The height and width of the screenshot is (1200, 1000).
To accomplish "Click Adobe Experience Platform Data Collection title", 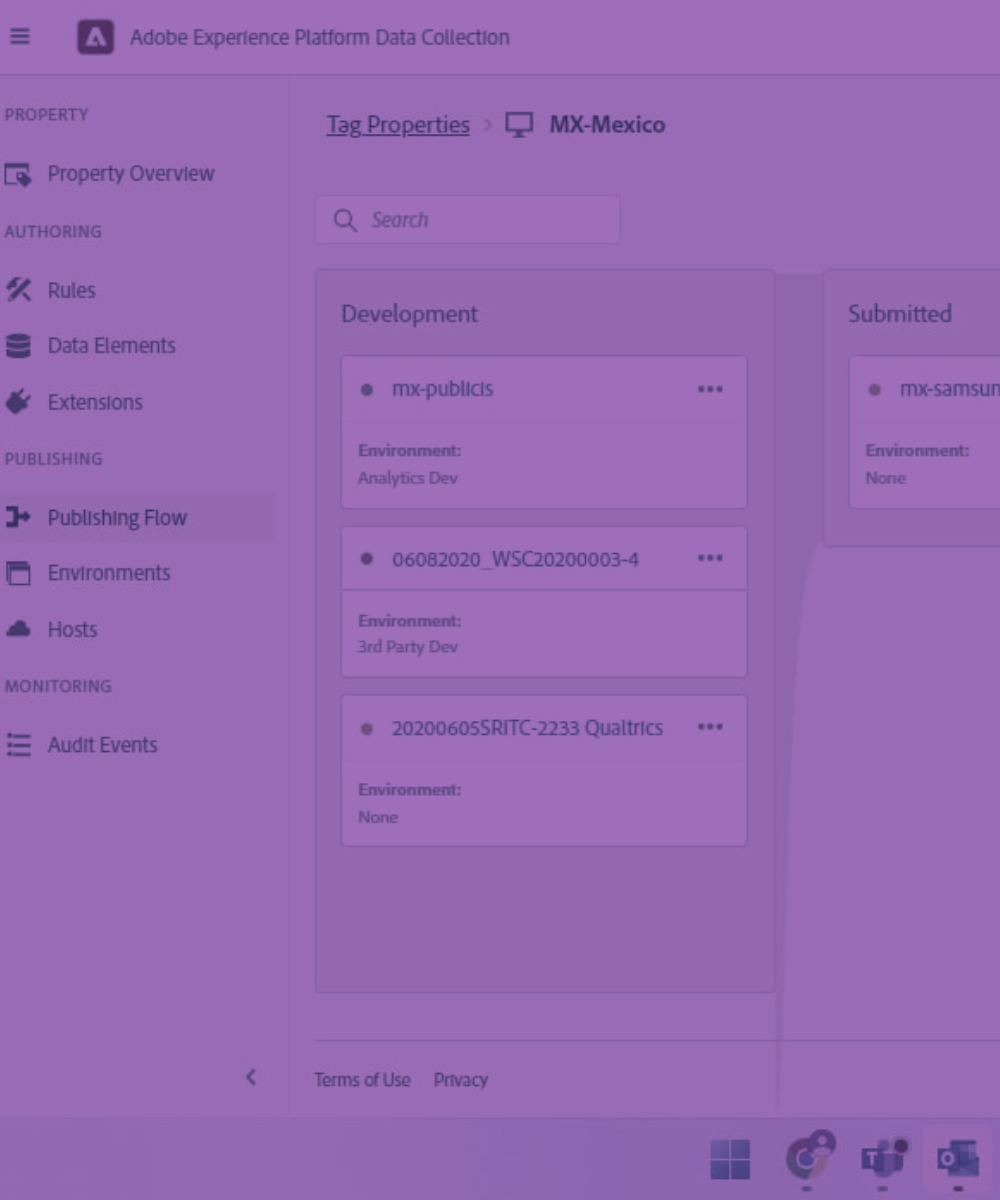I will point(320,38).
